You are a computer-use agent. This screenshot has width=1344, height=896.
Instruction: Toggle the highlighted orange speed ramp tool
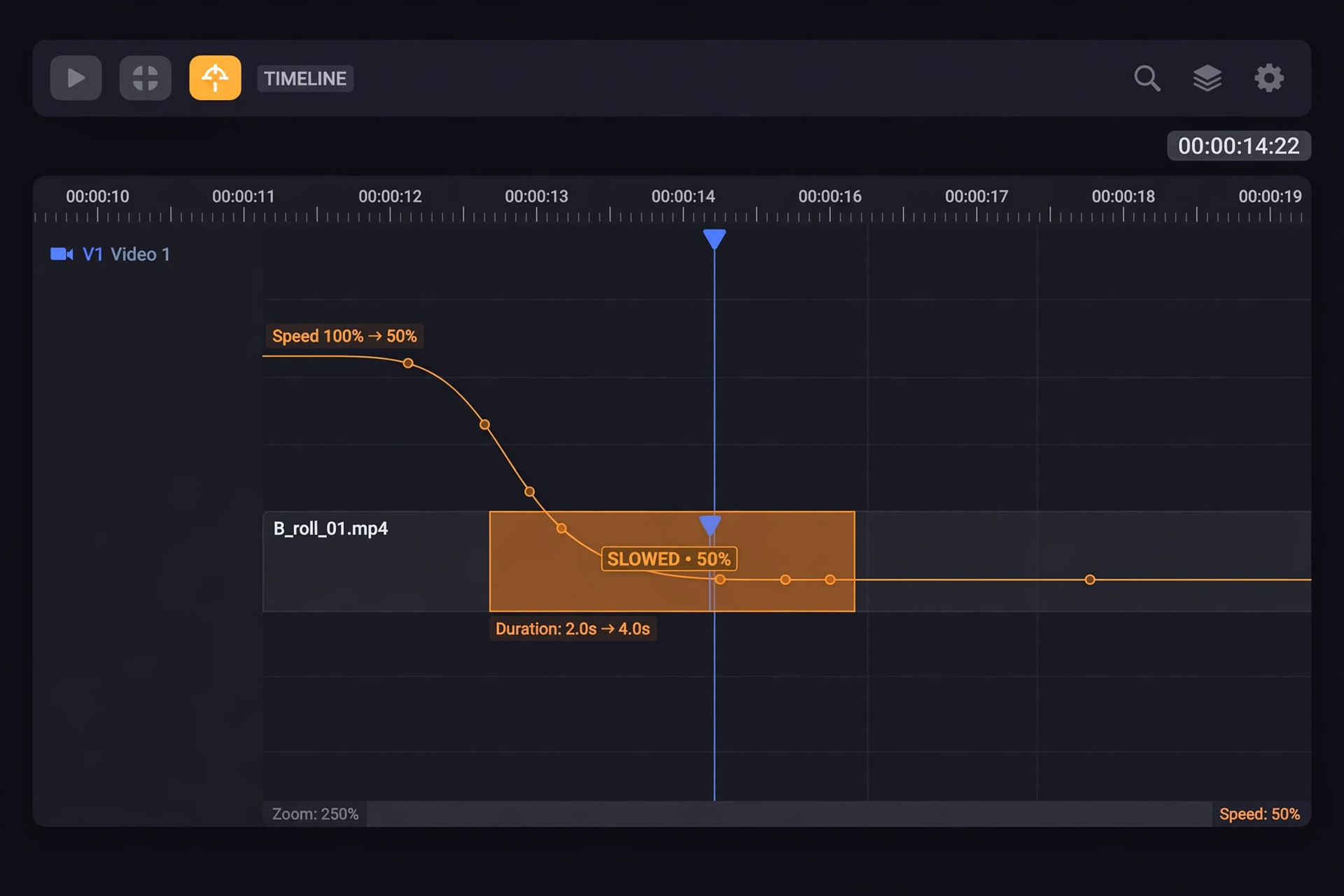pyautogui.click(x=215, y=78)
